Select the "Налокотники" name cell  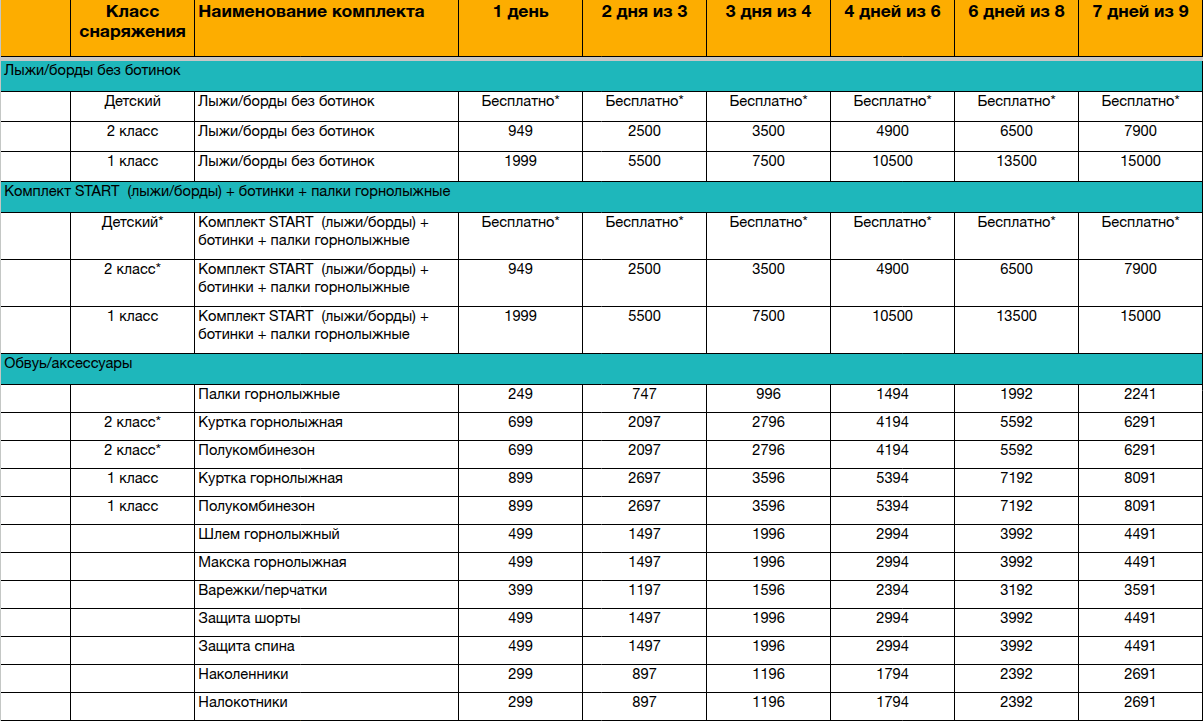tap(243, 703)
